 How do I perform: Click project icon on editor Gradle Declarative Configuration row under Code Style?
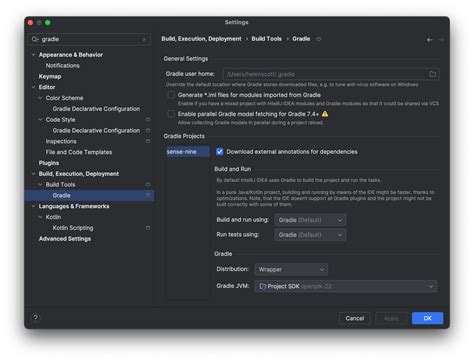[x=148, y=130]
